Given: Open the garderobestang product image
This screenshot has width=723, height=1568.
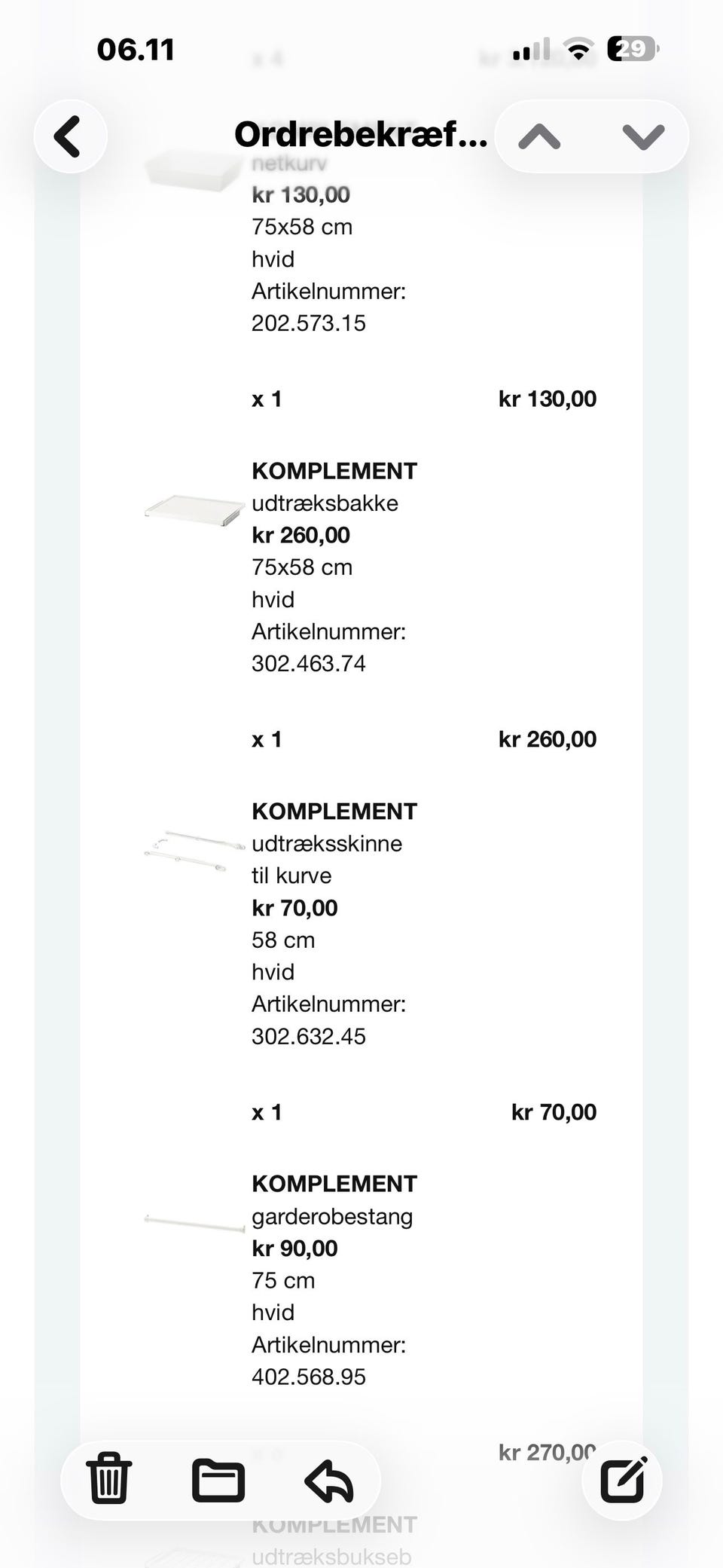Looking at the screenshot, I should 194,1222.
